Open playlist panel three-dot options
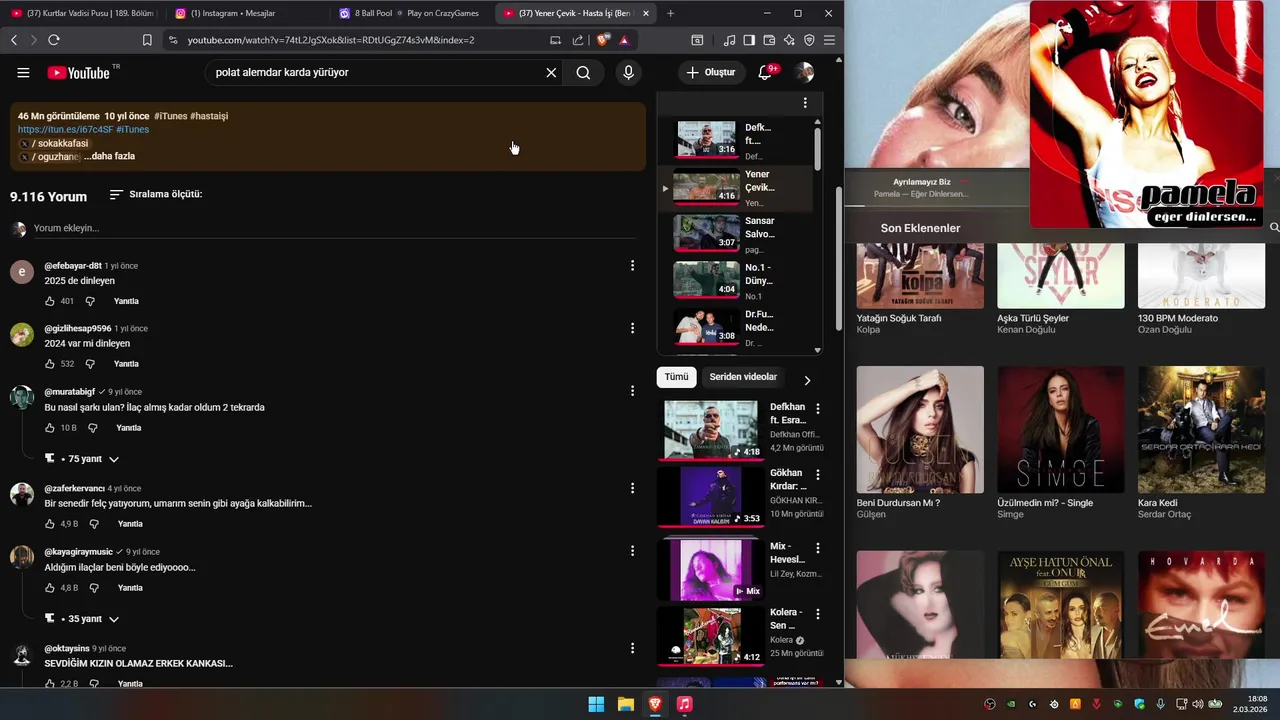The image size is (1280, 720). pos(805,102)
